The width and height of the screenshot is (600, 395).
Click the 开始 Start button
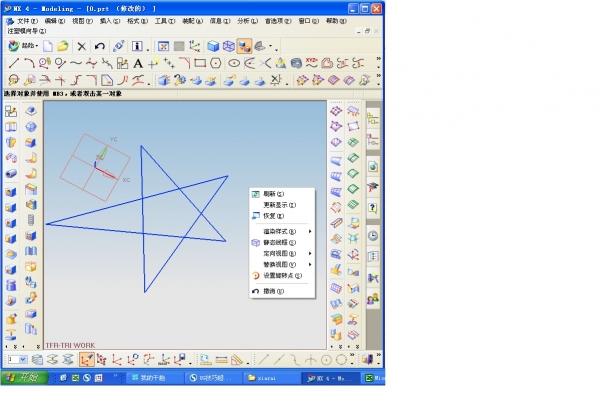click(x=24, y=378)
